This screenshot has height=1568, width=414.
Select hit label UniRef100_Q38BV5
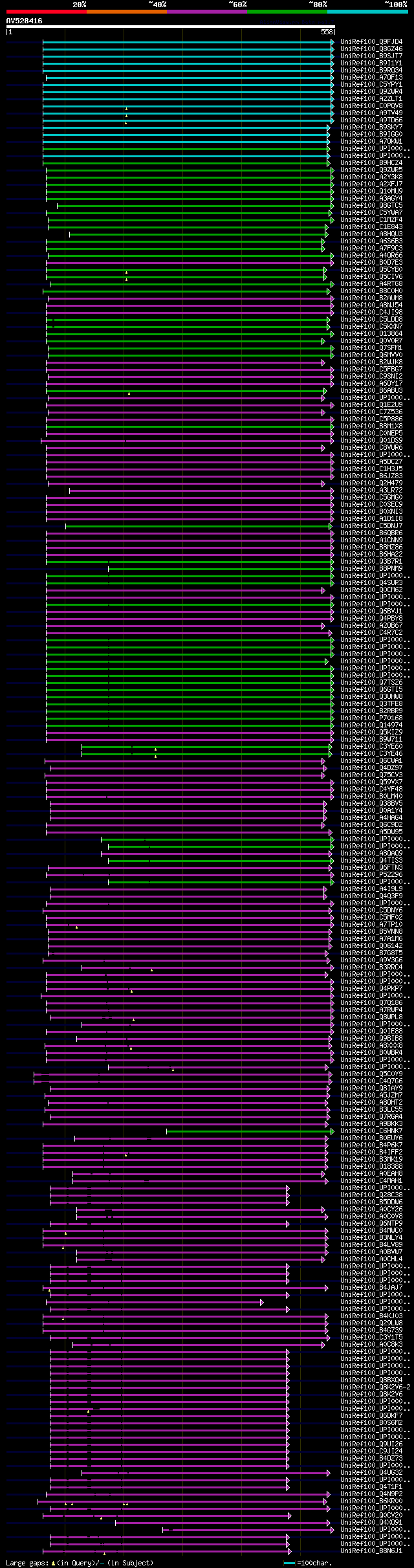click(x=371, y=803)
